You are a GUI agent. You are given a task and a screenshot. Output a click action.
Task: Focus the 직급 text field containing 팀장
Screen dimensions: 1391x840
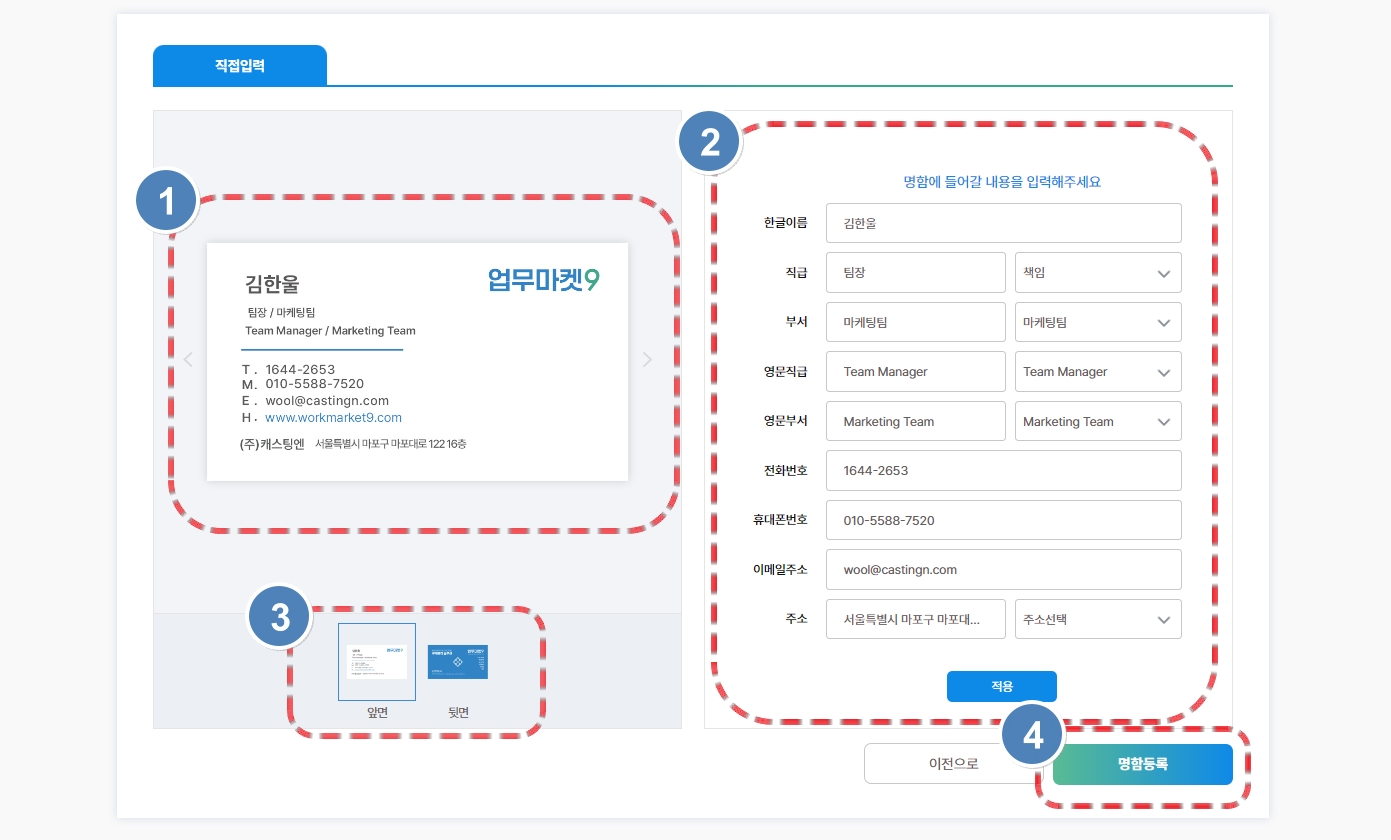click(915, 273)
